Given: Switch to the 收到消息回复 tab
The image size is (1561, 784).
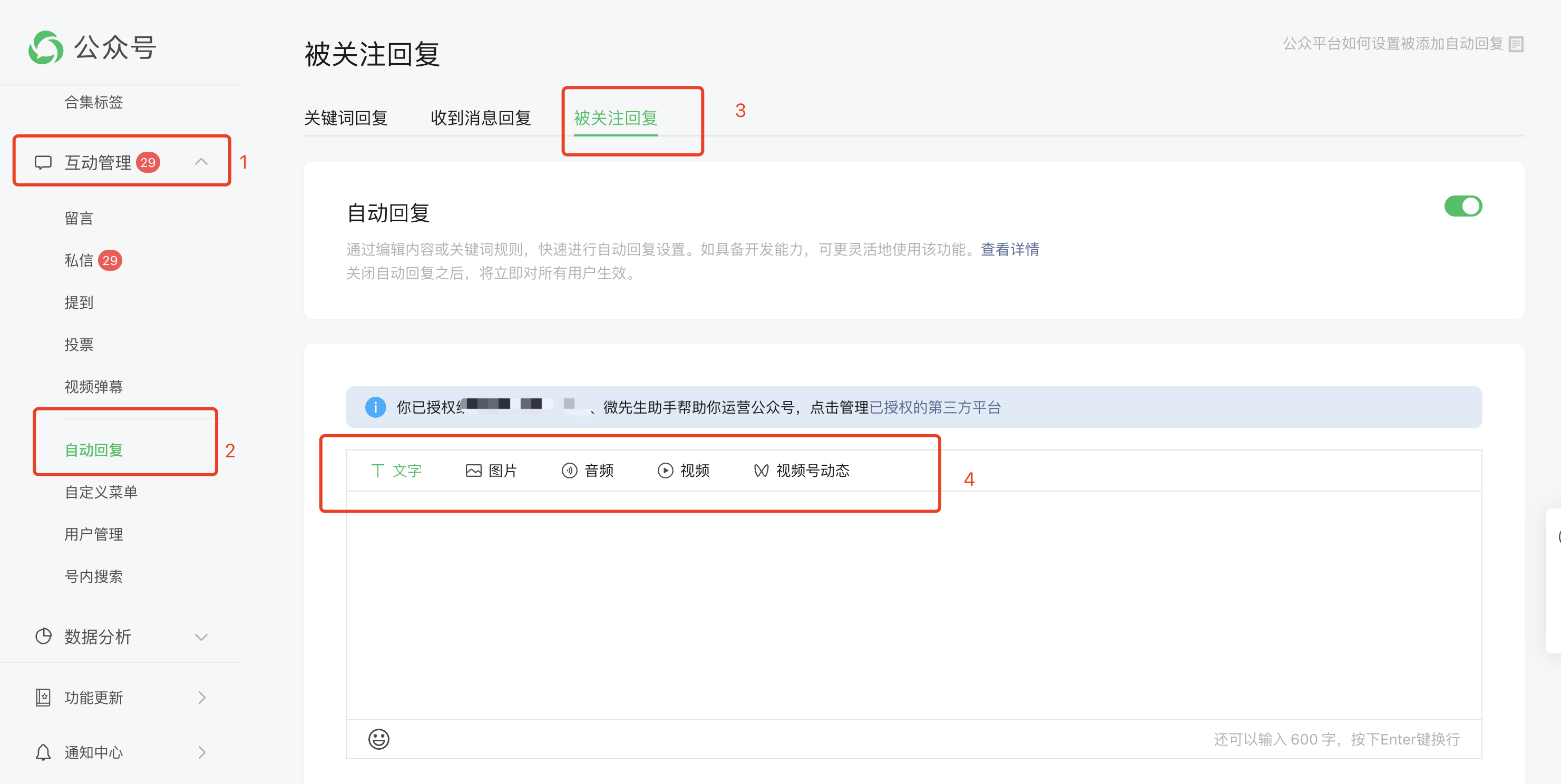Looking at the screenshot, I should click(481, 117).
